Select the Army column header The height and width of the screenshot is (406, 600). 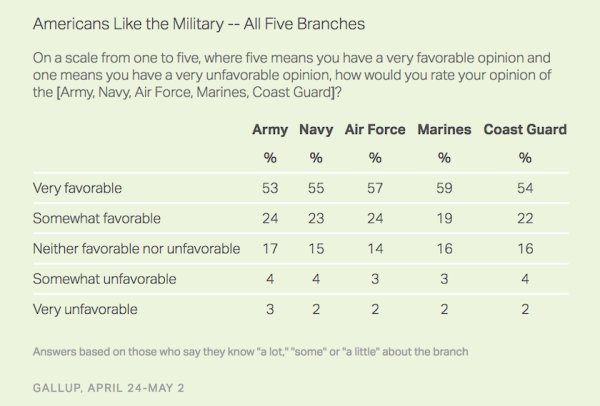268,129
